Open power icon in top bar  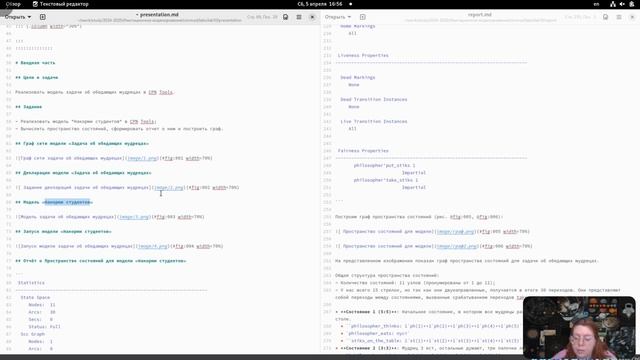[631, 4]
